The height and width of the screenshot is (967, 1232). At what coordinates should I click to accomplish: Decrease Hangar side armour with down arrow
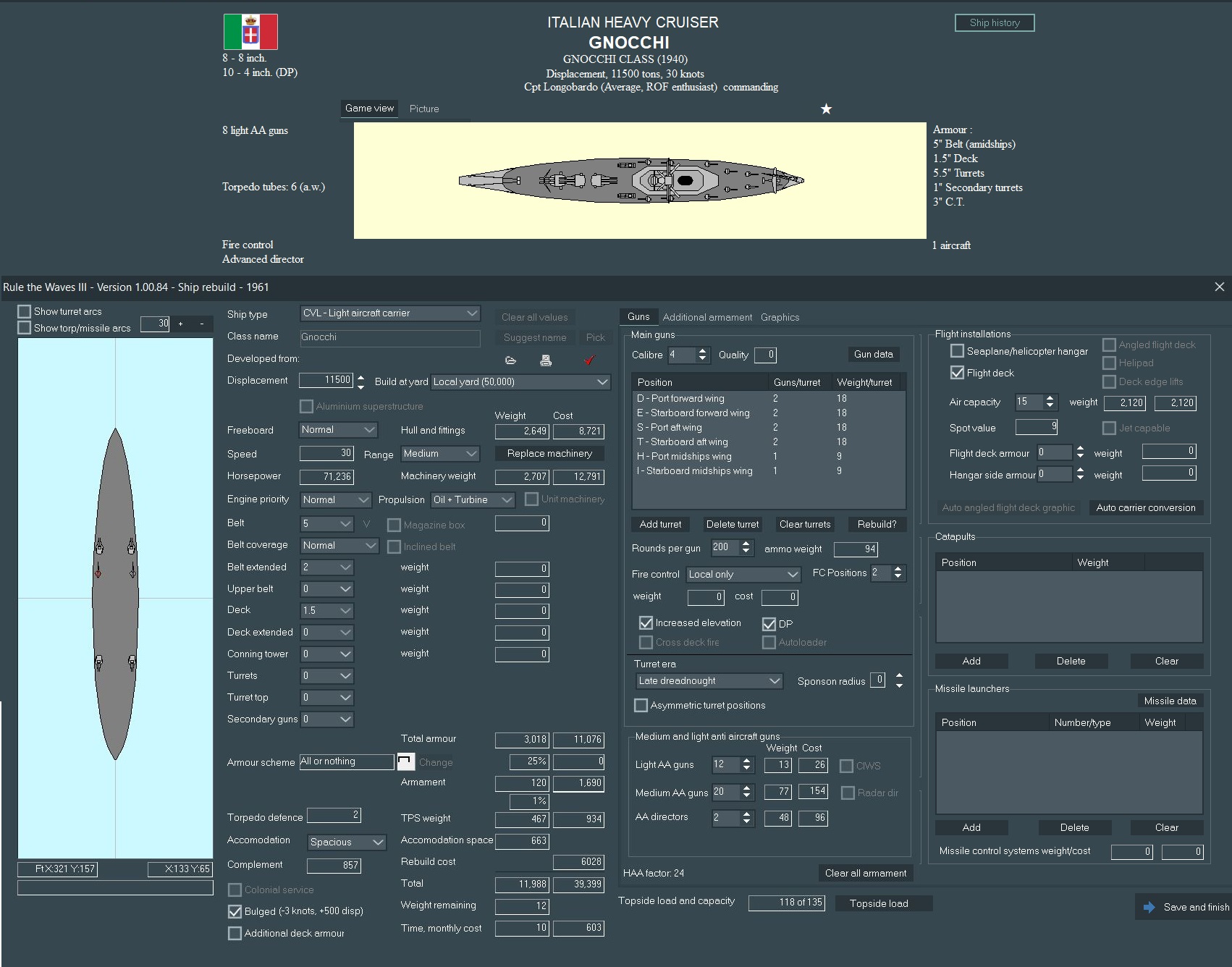click(x=1080, y=478)
